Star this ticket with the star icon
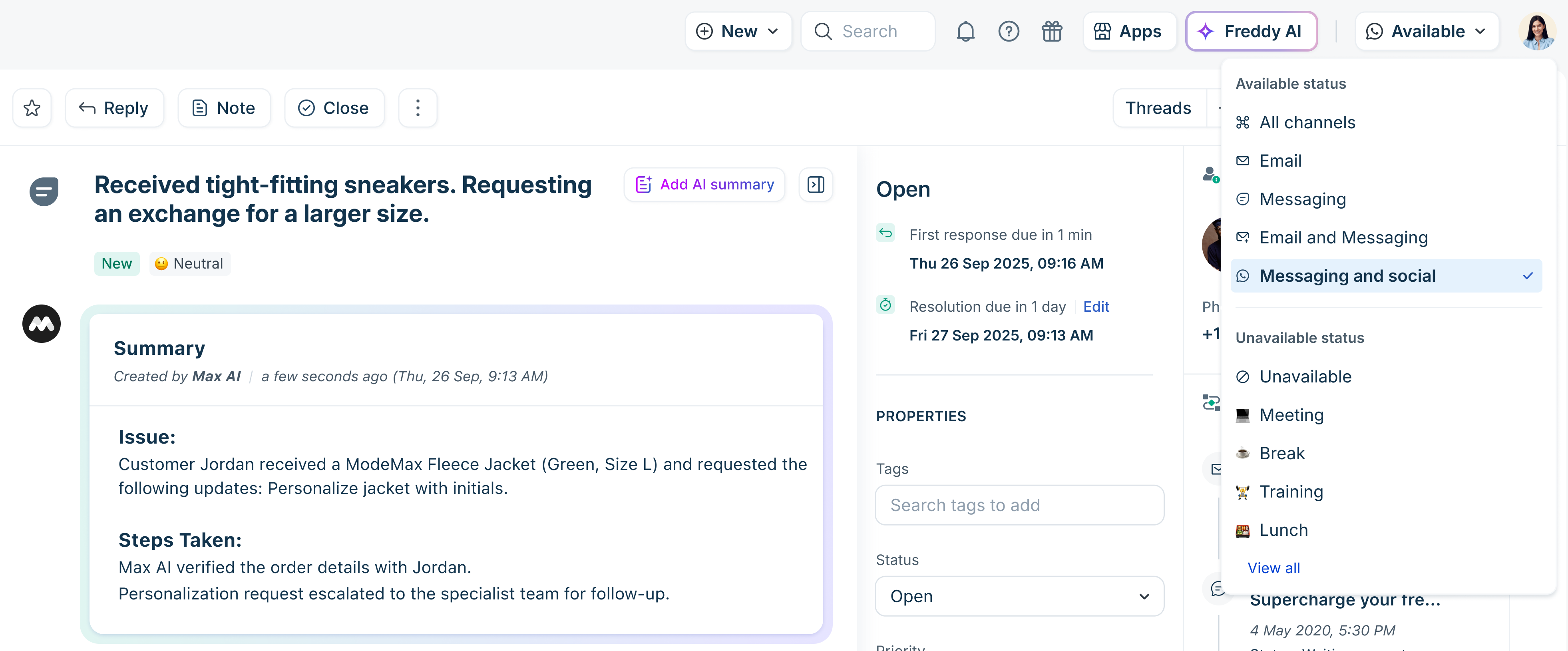The height and width of the screenshot is (651, 1568). 32,108
